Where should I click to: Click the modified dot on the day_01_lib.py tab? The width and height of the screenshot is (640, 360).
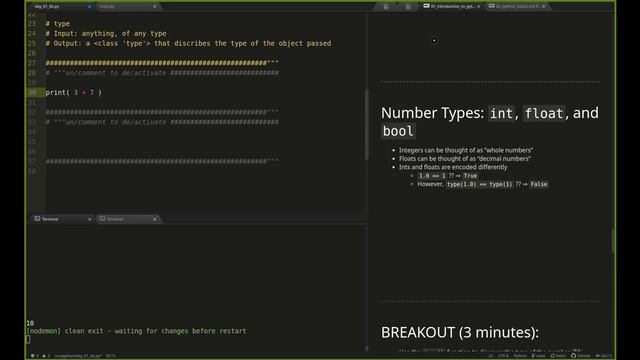click(89, 7)
